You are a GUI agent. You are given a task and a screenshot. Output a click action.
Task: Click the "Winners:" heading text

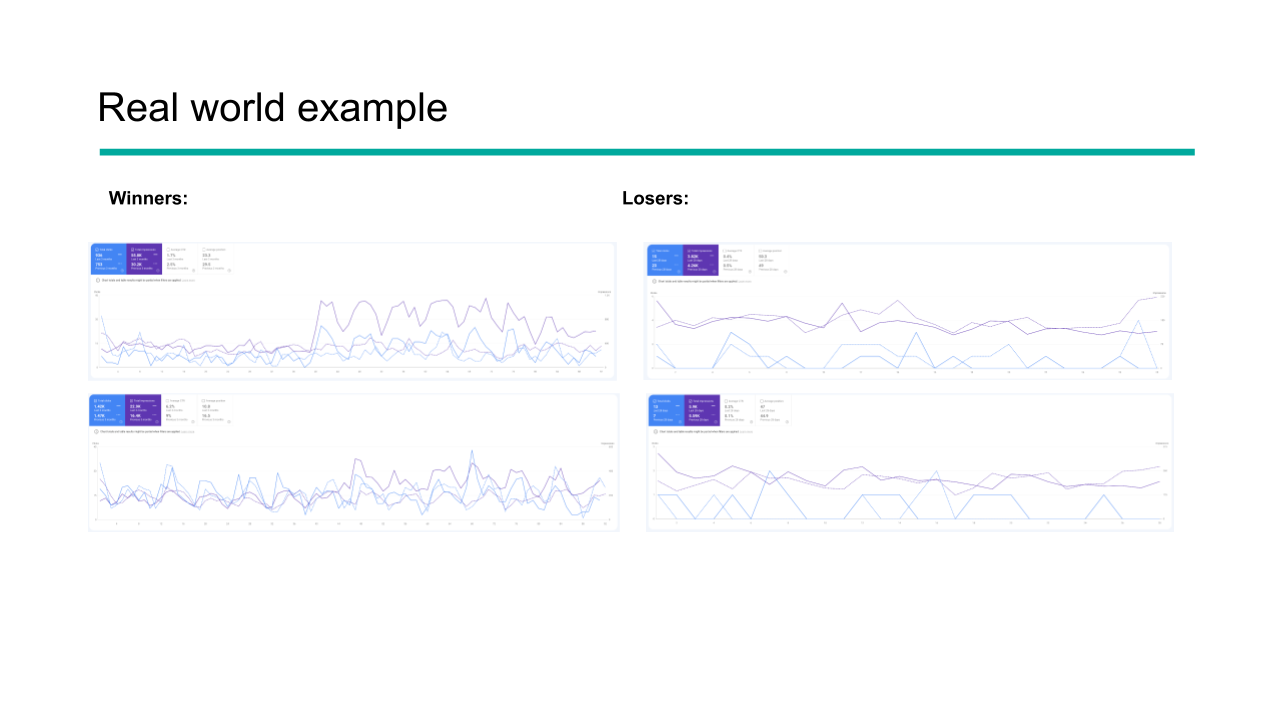point(148,198)
